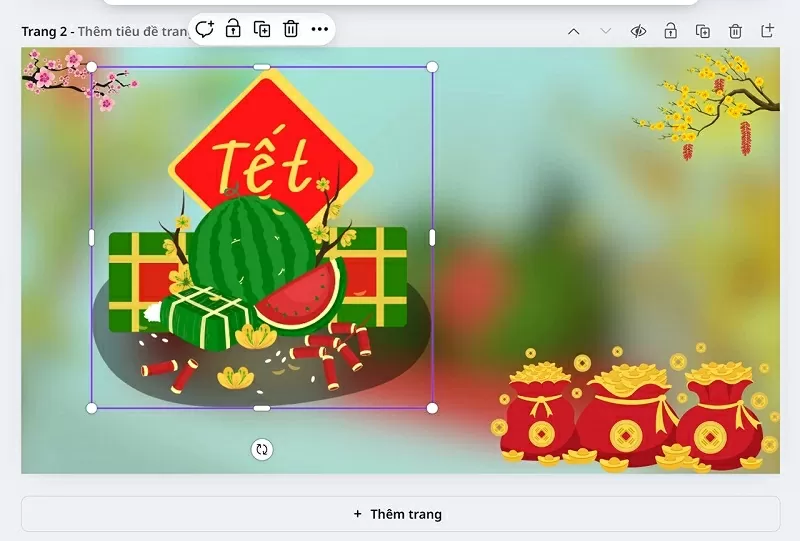Select the top-right corner resize handle
800x541 pixels.
(x=432, y=67)
